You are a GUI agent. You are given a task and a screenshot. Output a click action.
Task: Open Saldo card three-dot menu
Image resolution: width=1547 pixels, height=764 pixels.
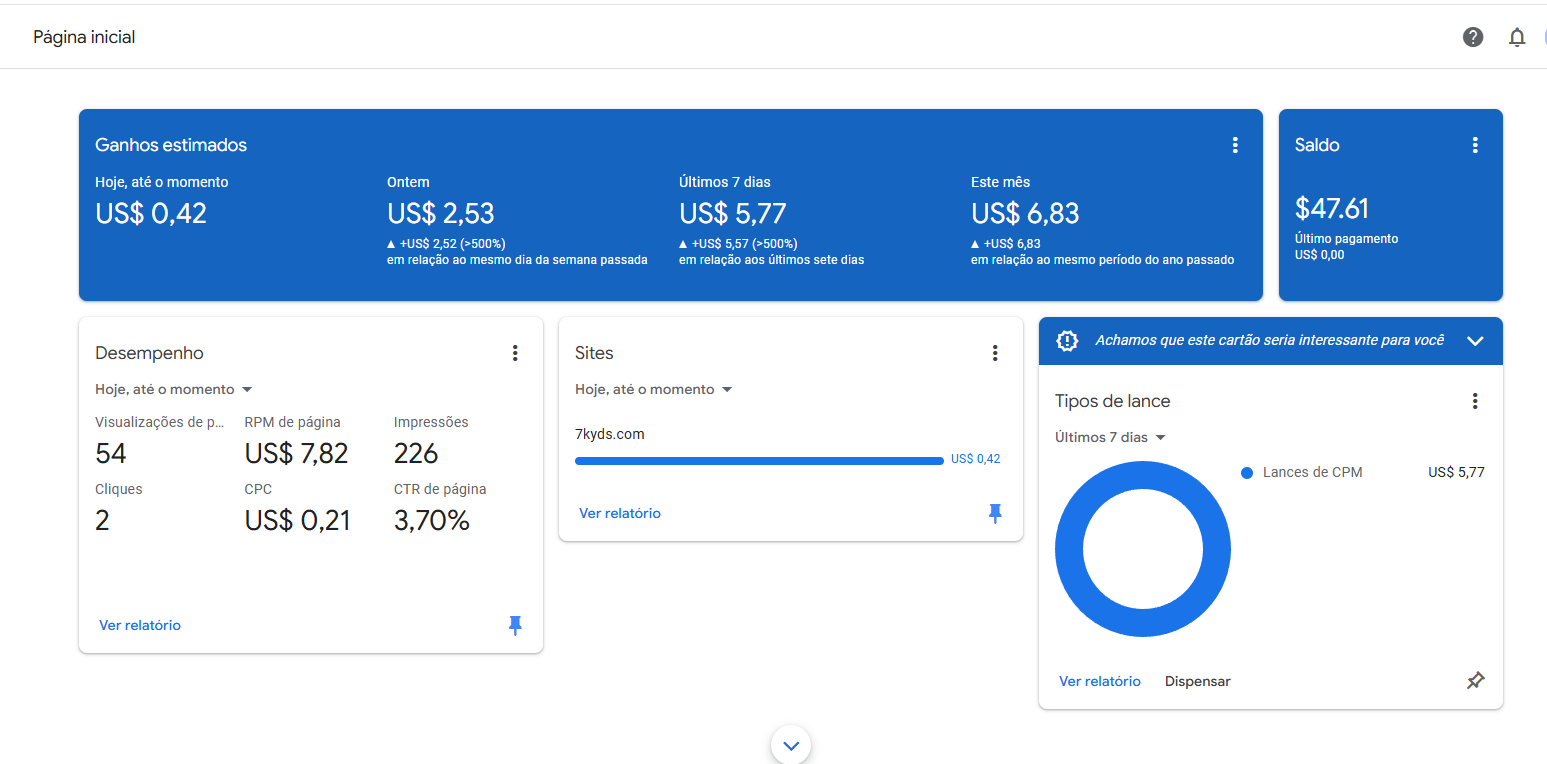tap(1474, 145)
